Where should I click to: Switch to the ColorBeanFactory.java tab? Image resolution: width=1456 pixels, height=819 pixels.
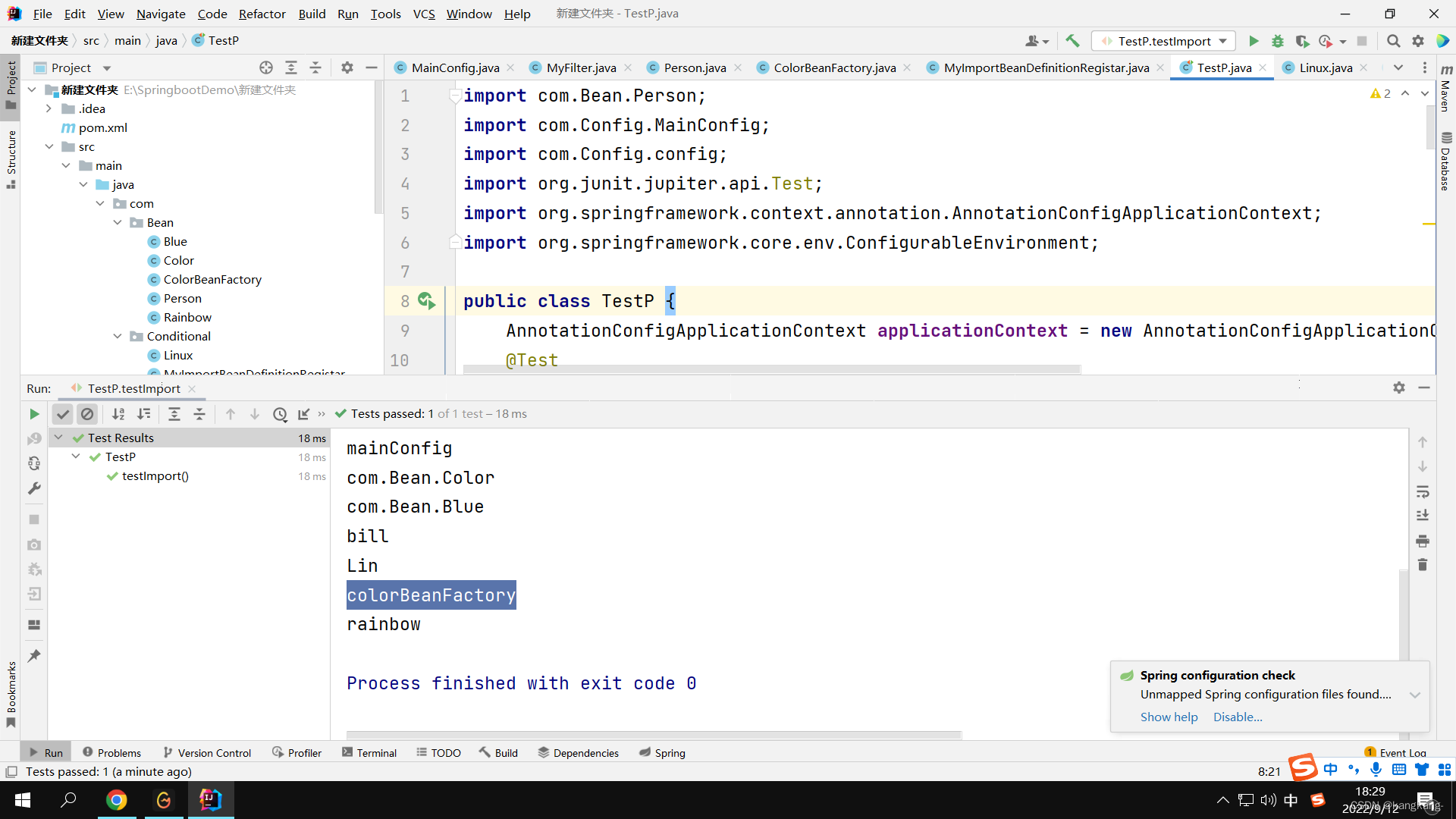834,67
